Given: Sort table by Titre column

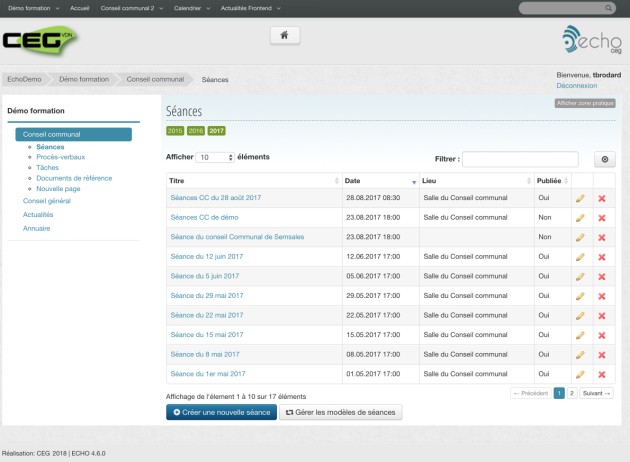Looking at the screenshot, I should (254, 181).
